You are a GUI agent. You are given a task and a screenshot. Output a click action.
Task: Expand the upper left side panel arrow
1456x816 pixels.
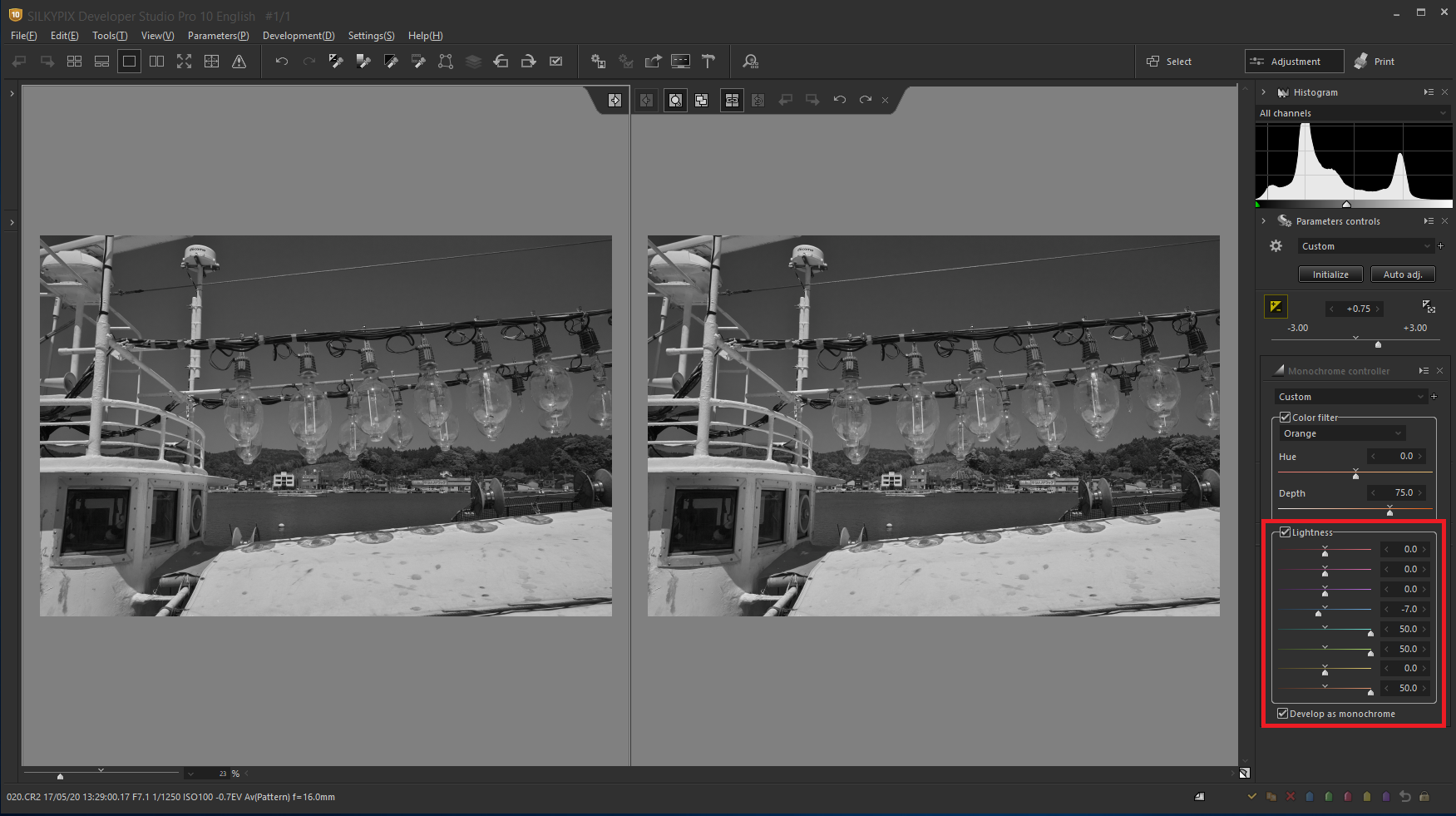[x=12, y=94]
